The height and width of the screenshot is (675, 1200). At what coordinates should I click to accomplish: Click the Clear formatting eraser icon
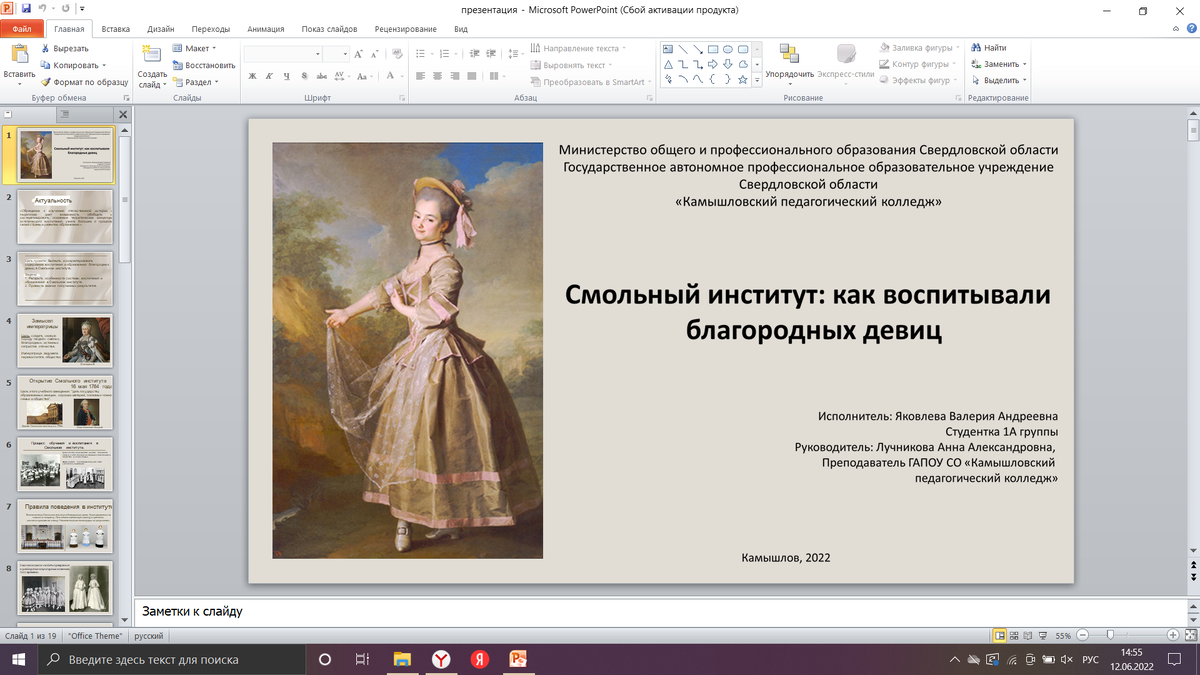click(x=397, y=54)
